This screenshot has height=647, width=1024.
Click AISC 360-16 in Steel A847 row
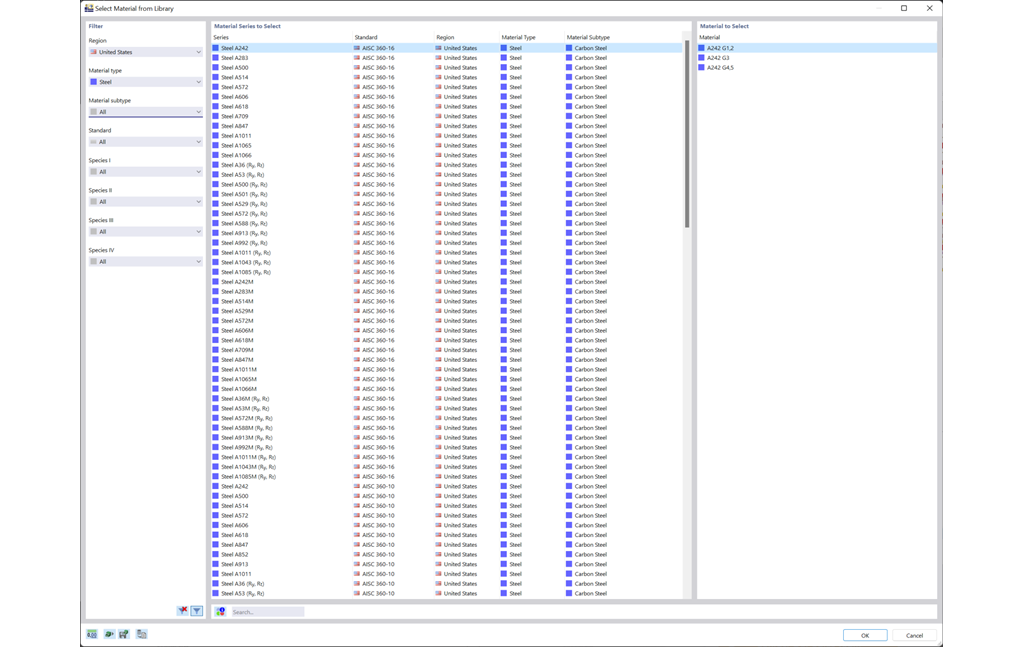pos(378,126)
